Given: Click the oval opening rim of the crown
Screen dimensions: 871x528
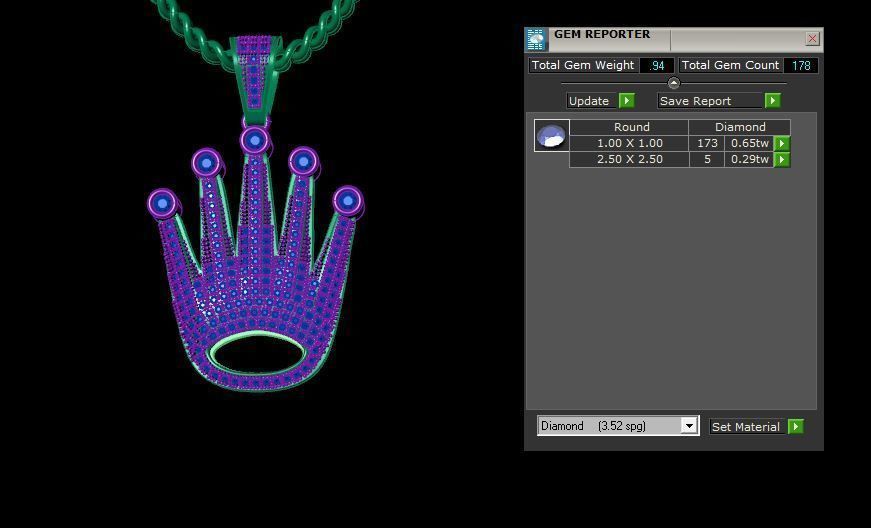Looking at the screenshot, I should (256, 354).
